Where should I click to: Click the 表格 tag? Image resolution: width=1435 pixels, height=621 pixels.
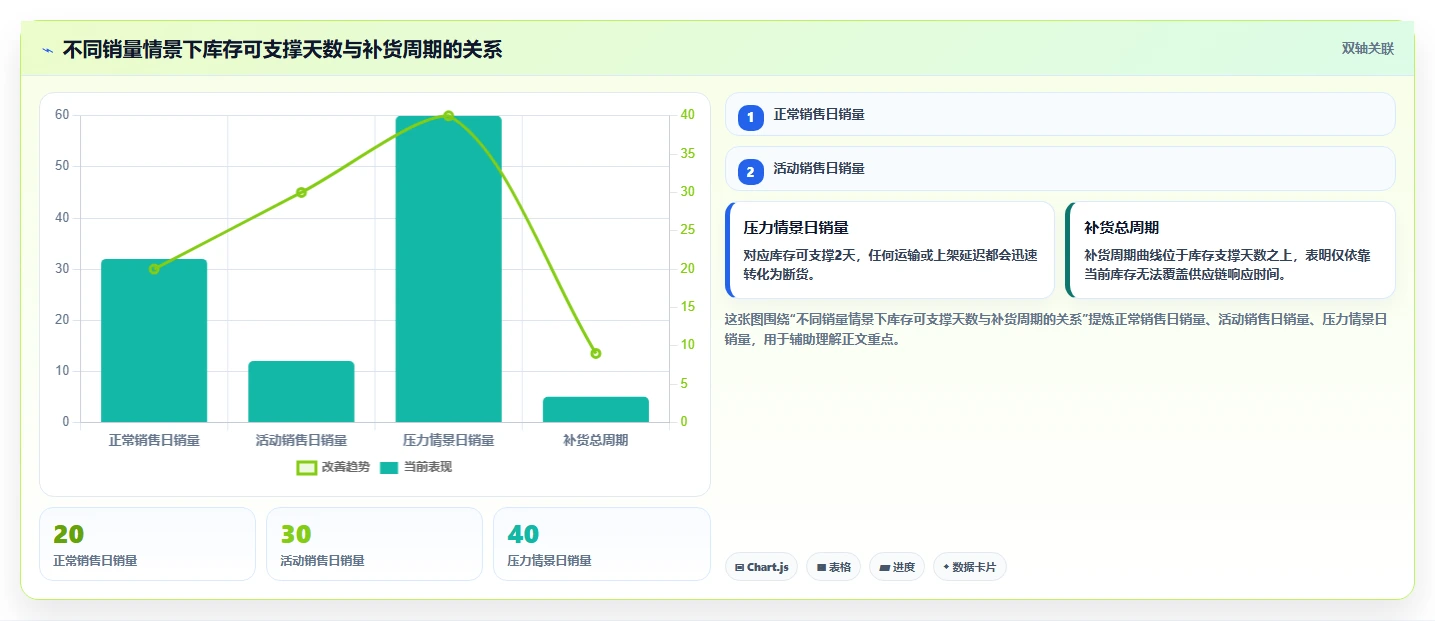coord(834,567)
